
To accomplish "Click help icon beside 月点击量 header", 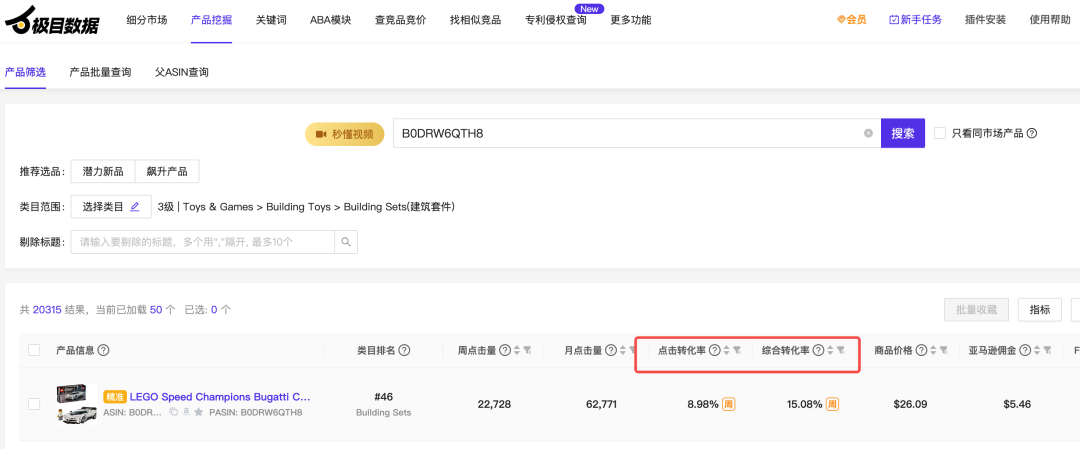I will pyautogui.click(x=612, y=351).
